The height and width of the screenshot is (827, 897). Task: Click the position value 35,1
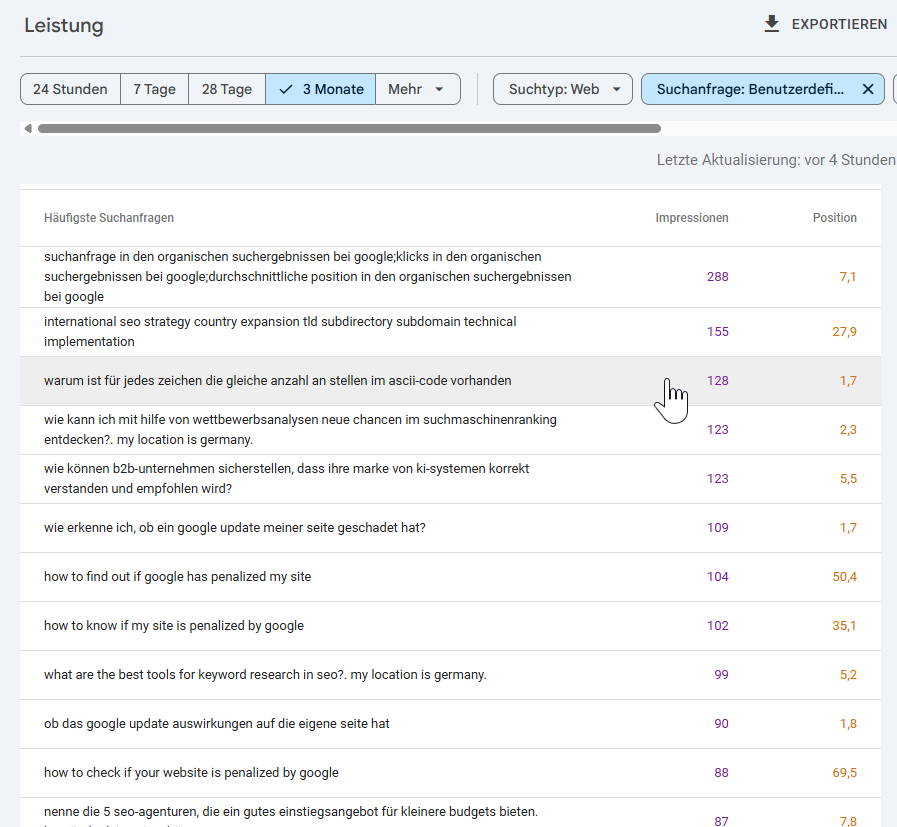844,626
